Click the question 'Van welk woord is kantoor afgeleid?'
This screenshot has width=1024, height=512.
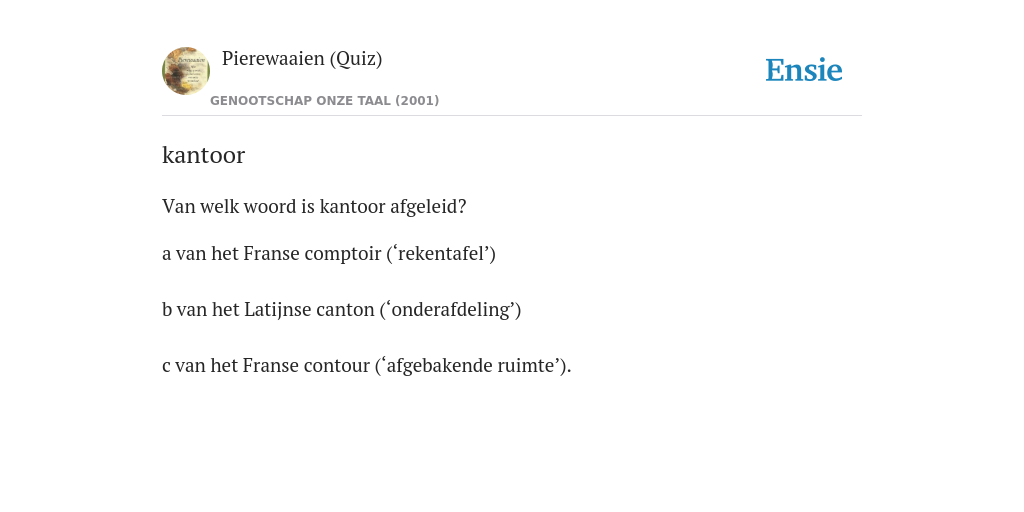[314, 206]
